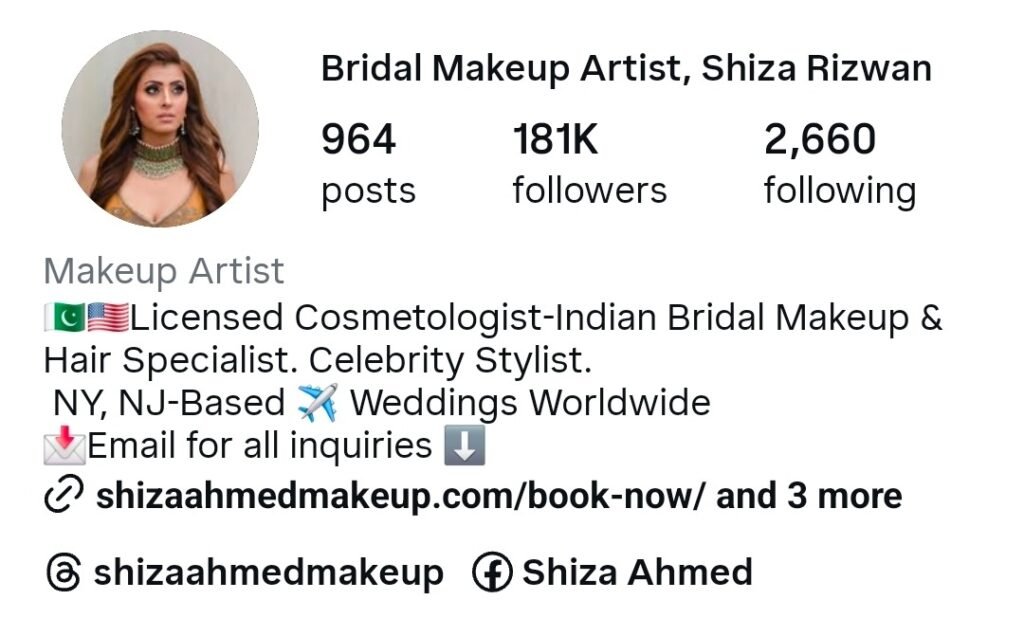
Task: Open the circular profile picture
Action: [x=160, y=129]
